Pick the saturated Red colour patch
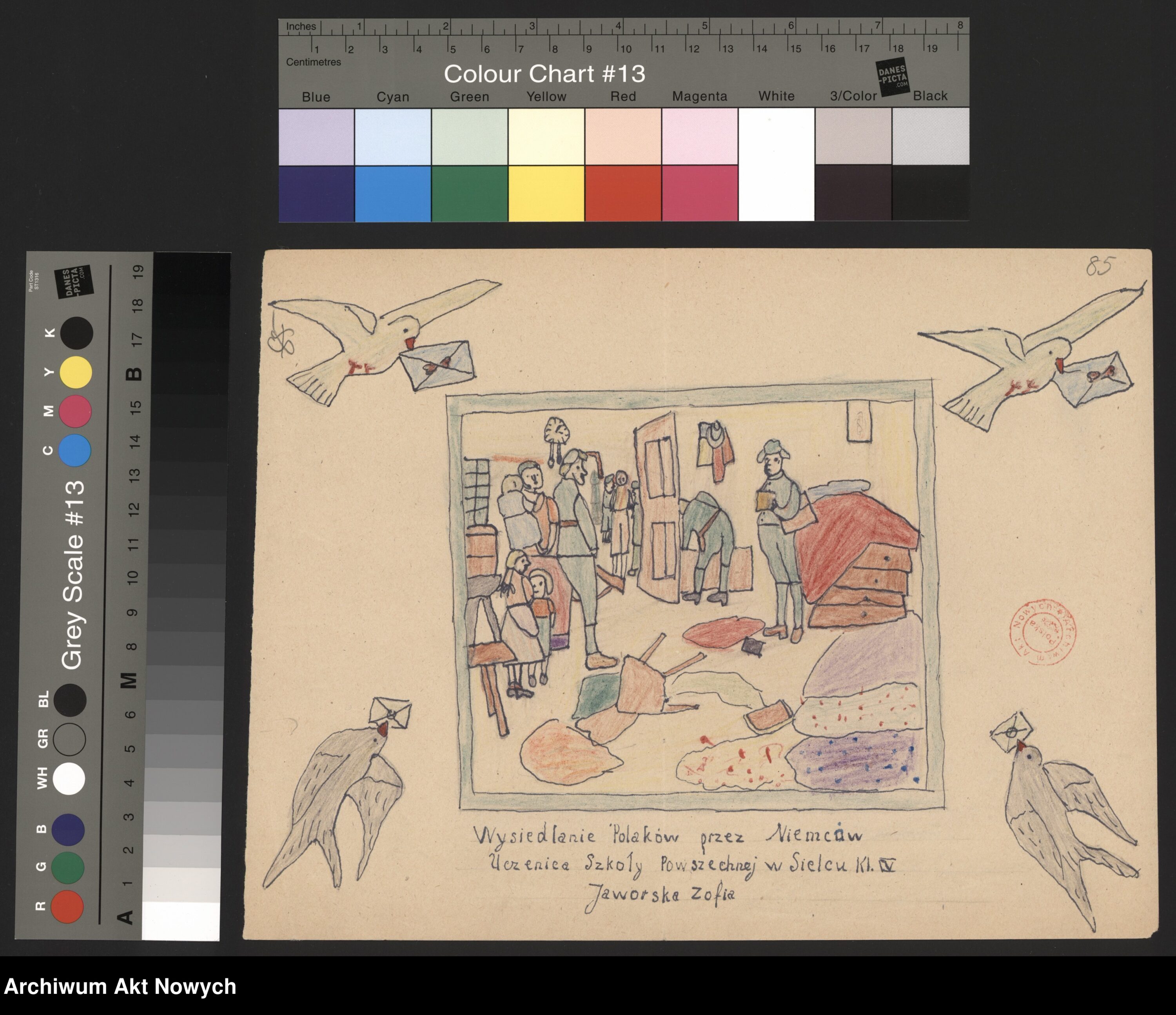 click(622, 194)
